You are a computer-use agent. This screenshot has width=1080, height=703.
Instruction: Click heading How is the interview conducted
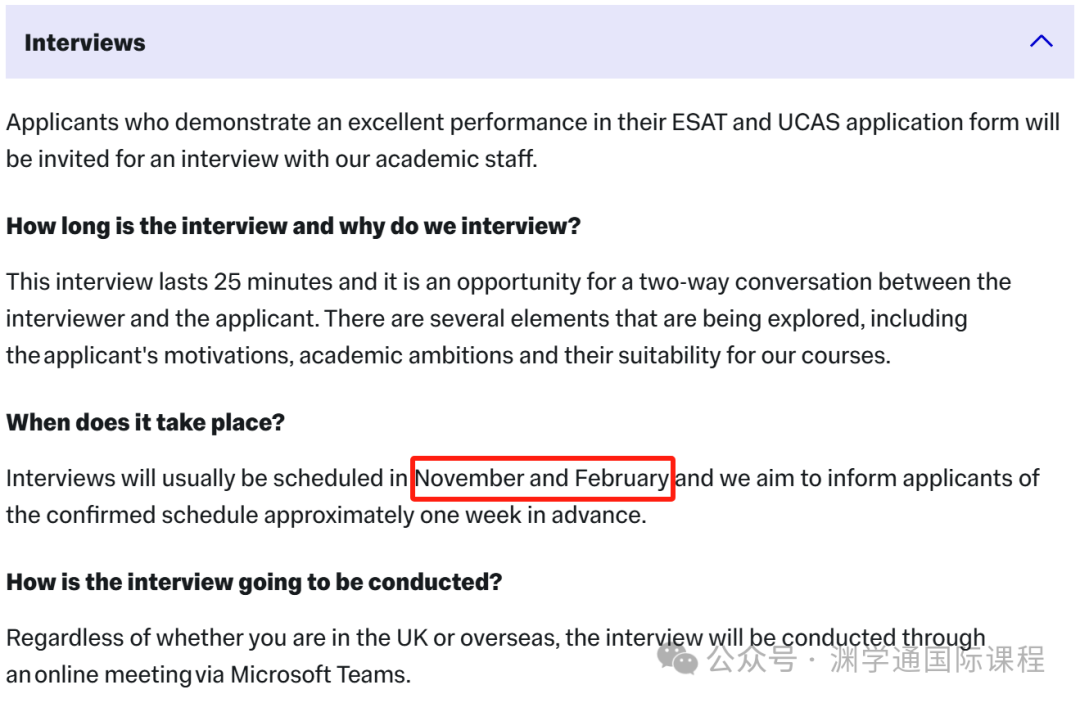pyautogui.click(x=254, y=583)
